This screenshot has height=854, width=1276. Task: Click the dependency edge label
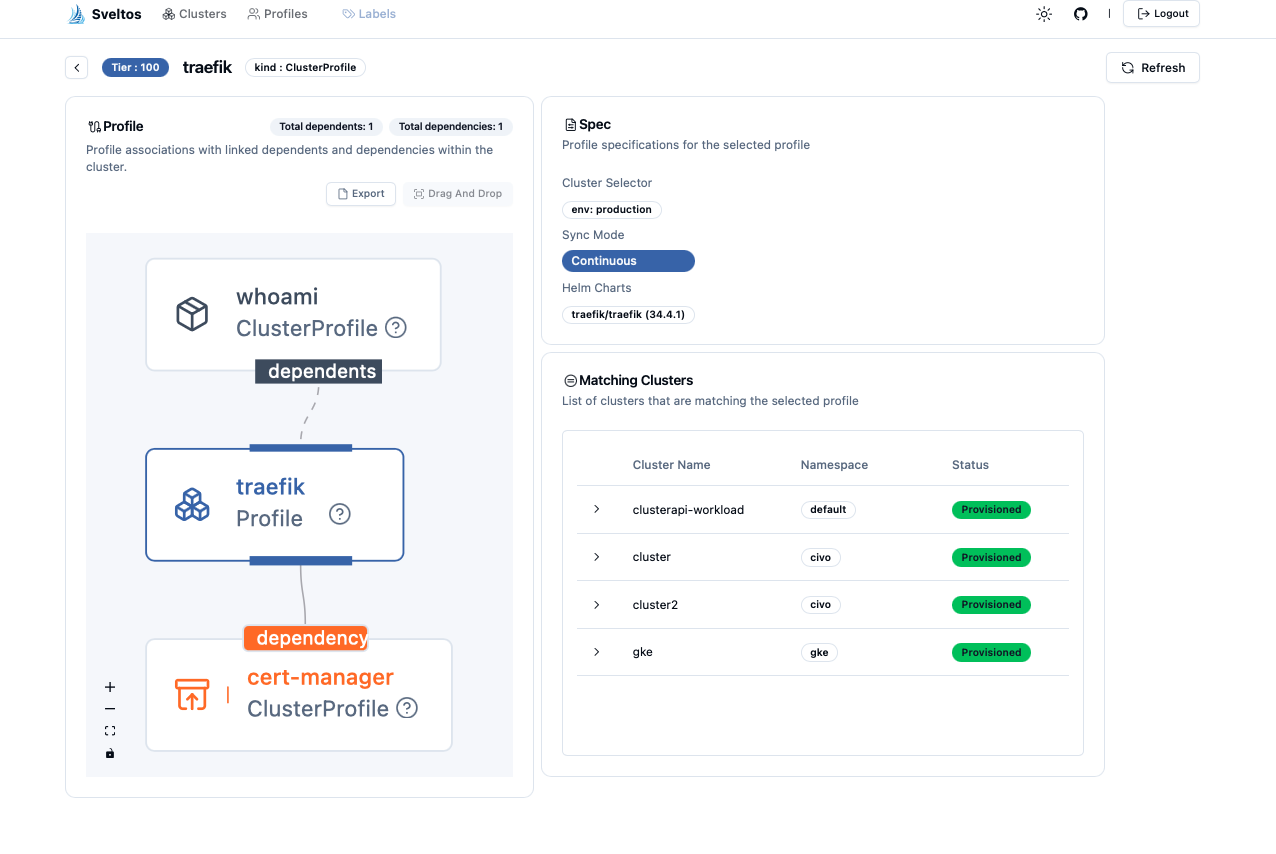tap(307, 638)
